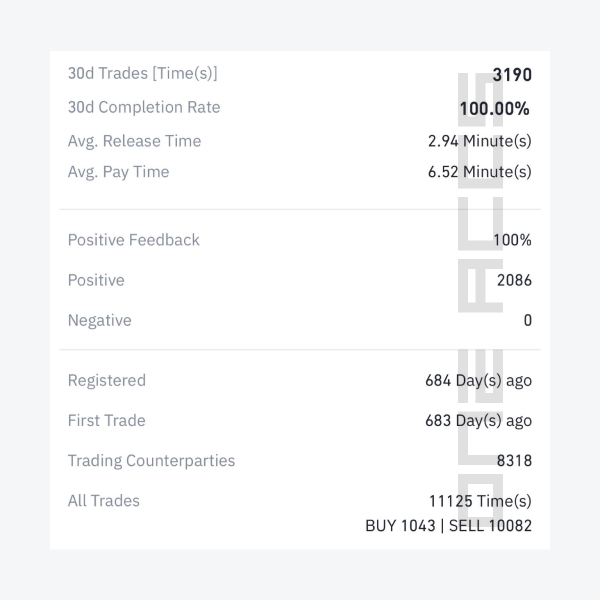Select the 683 Day(s) ago value
Image resolution: width=600 pixels, height=600 pixels.
(479, 421)
